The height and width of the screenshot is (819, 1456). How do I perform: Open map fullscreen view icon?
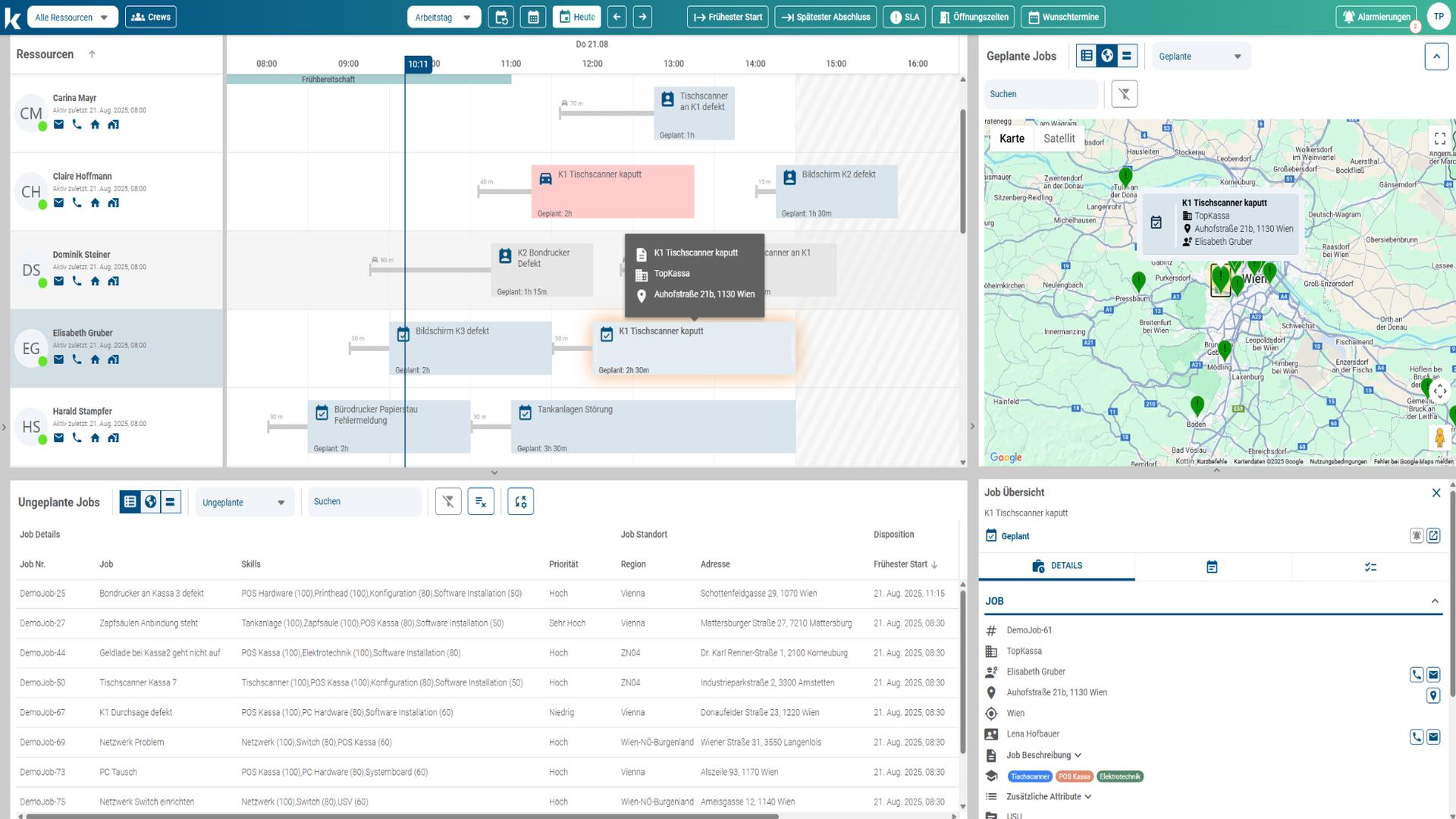1439,138
